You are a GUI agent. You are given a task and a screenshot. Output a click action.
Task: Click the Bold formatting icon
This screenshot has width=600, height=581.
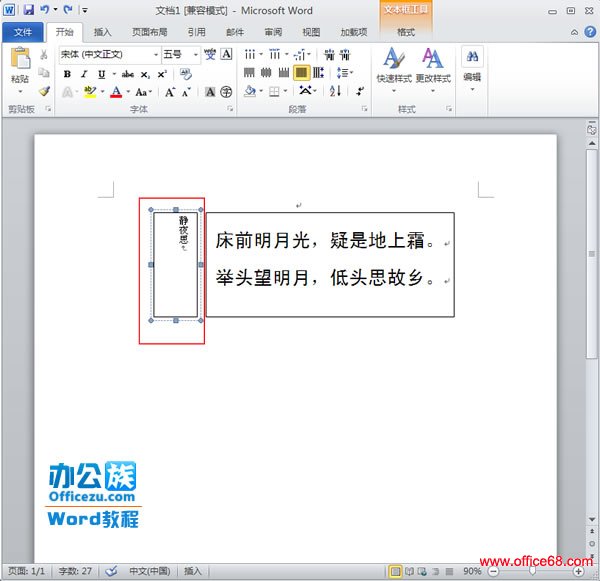point(67,74)
